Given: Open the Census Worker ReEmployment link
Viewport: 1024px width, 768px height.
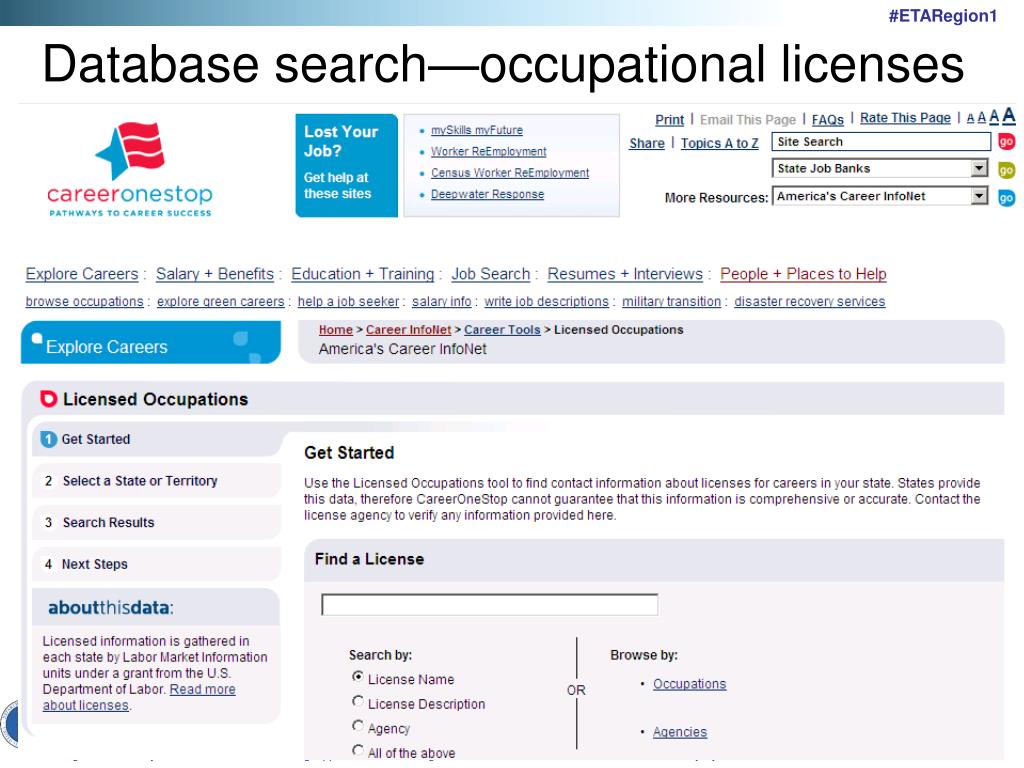Looking at the screenshot, I should [x=510, y=173].
